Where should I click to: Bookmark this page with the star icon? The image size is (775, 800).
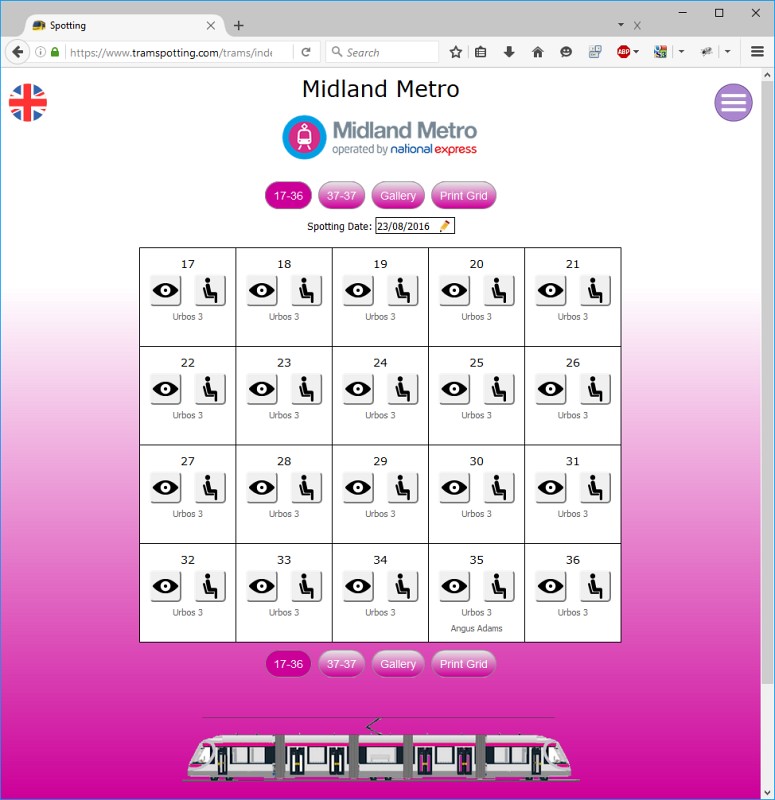pyautogui.click(x=456, y=52)
